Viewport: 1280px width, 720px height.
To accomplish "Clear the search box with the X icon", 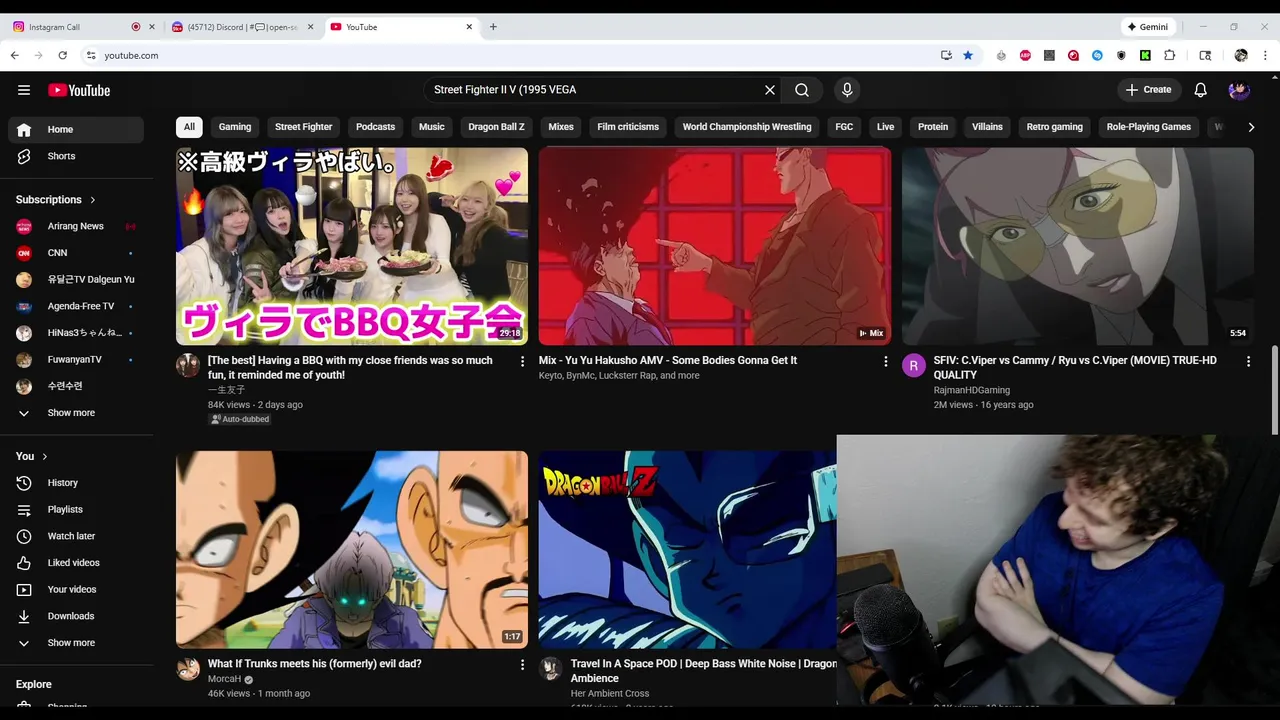I will click(770, 90).
